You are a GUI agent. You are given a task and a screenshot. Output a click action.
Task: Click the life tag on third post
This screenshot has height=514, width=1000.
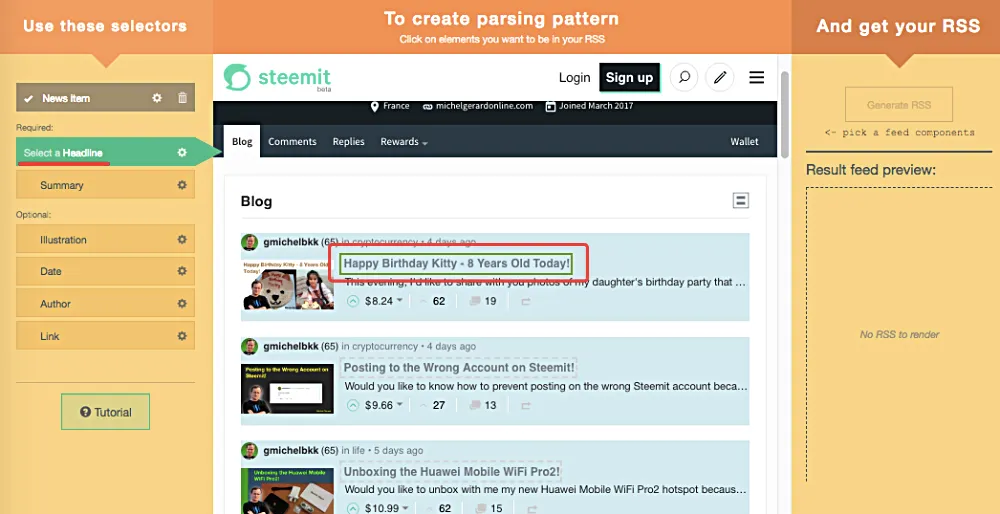click(x=358, y=450)
